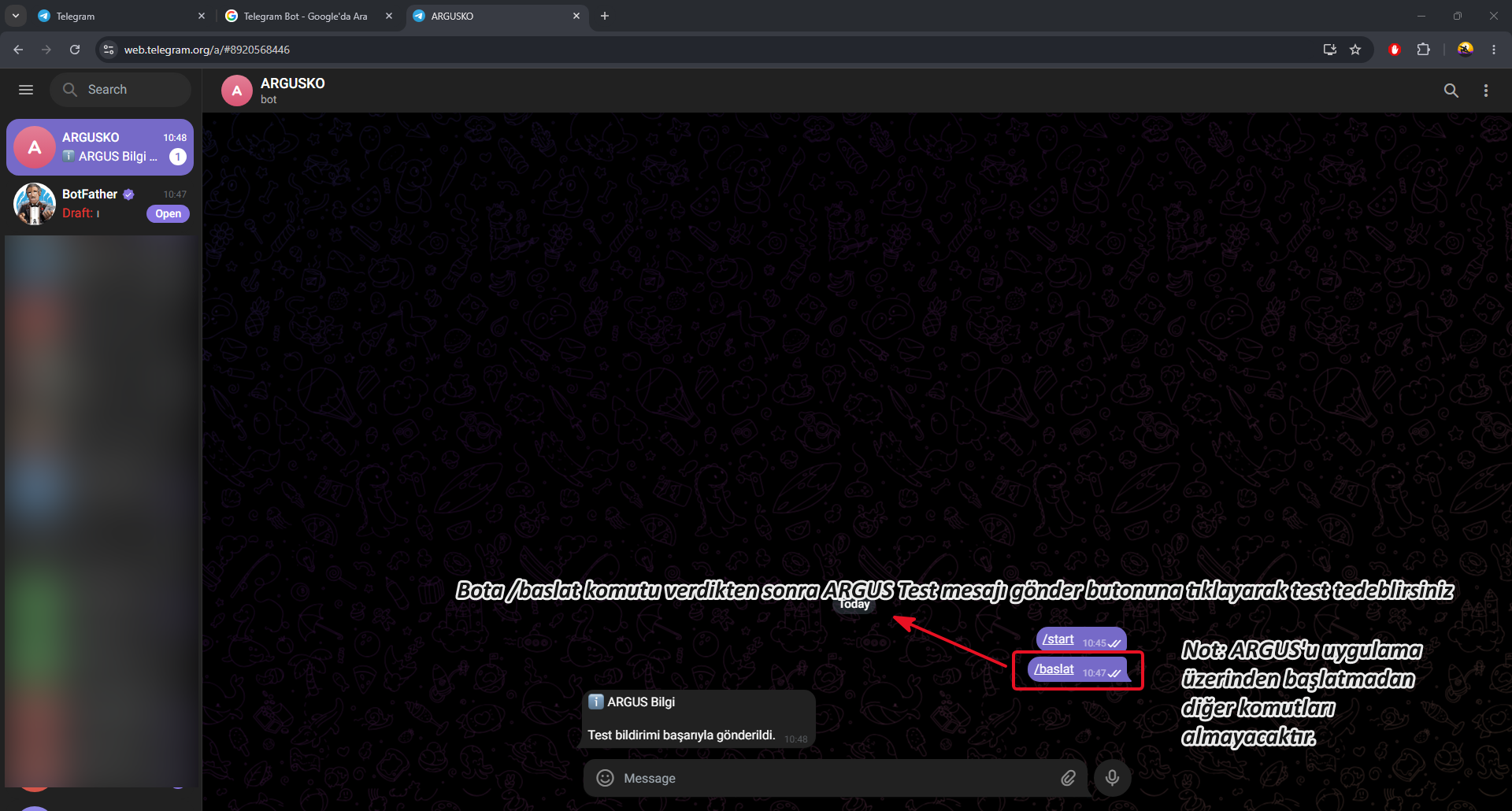Open Chrome's three-dot menu
This screenshot has width=1512, height=811.
[1494, 50]
